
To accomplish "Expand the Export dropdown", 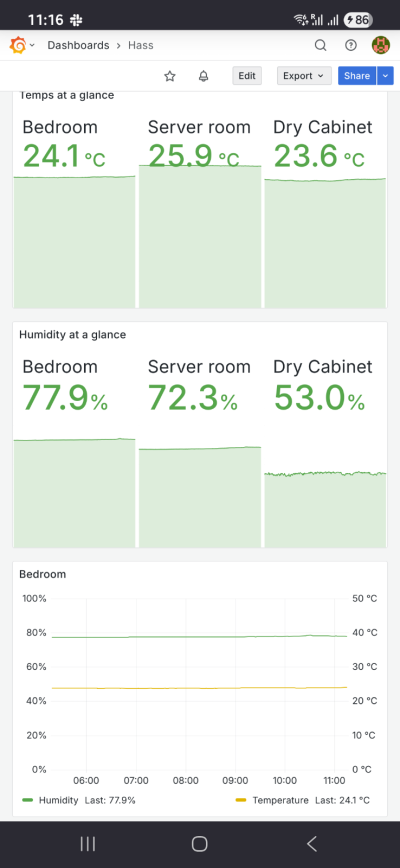I will point(304,76).
